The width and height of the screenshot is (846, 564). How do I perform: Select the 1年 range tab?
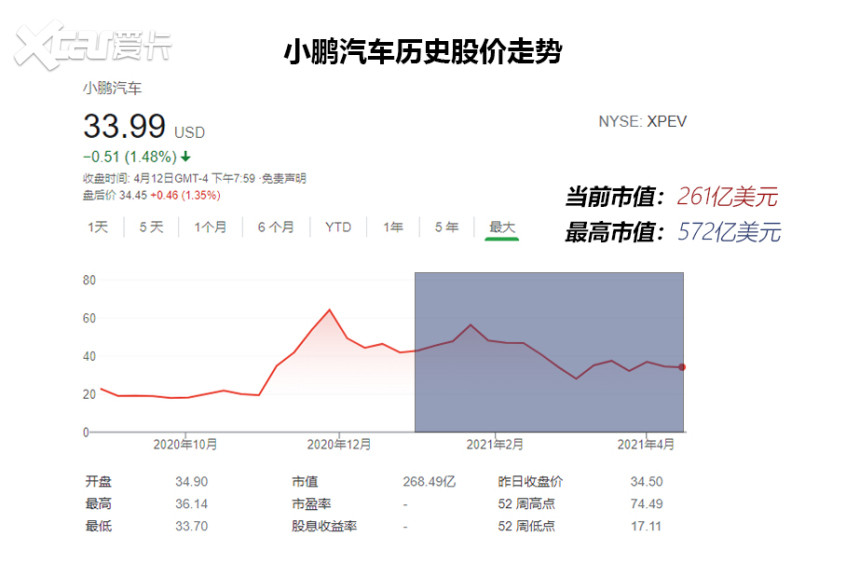(393, 227)
